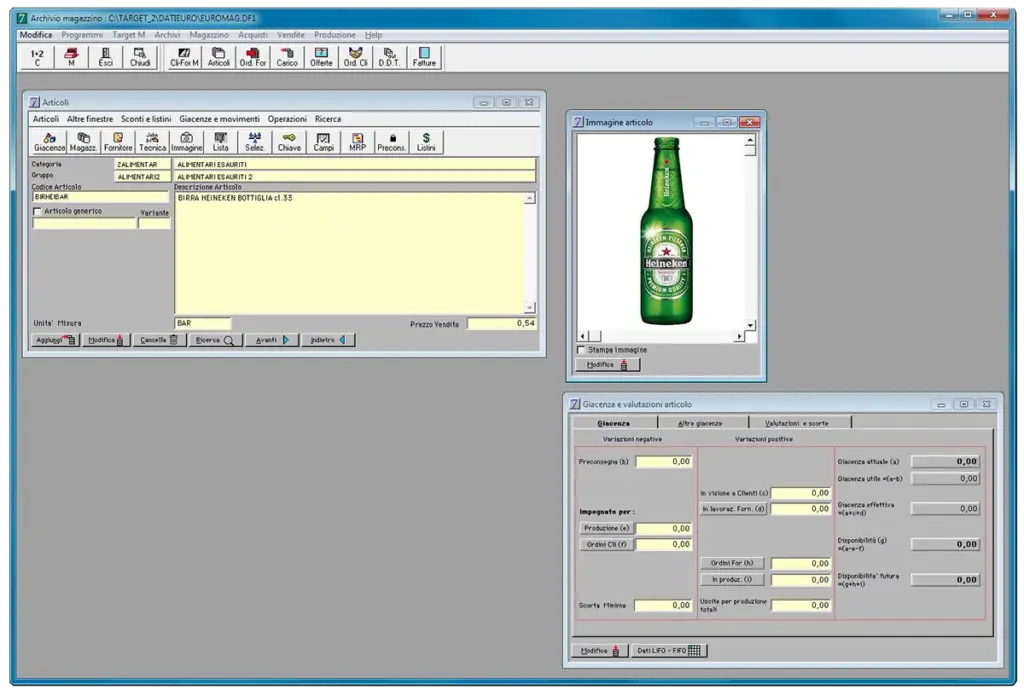Open Fatture from the main toolbar
The height and width of the screenshot is (696, 1024).
[x=424, y=57]
